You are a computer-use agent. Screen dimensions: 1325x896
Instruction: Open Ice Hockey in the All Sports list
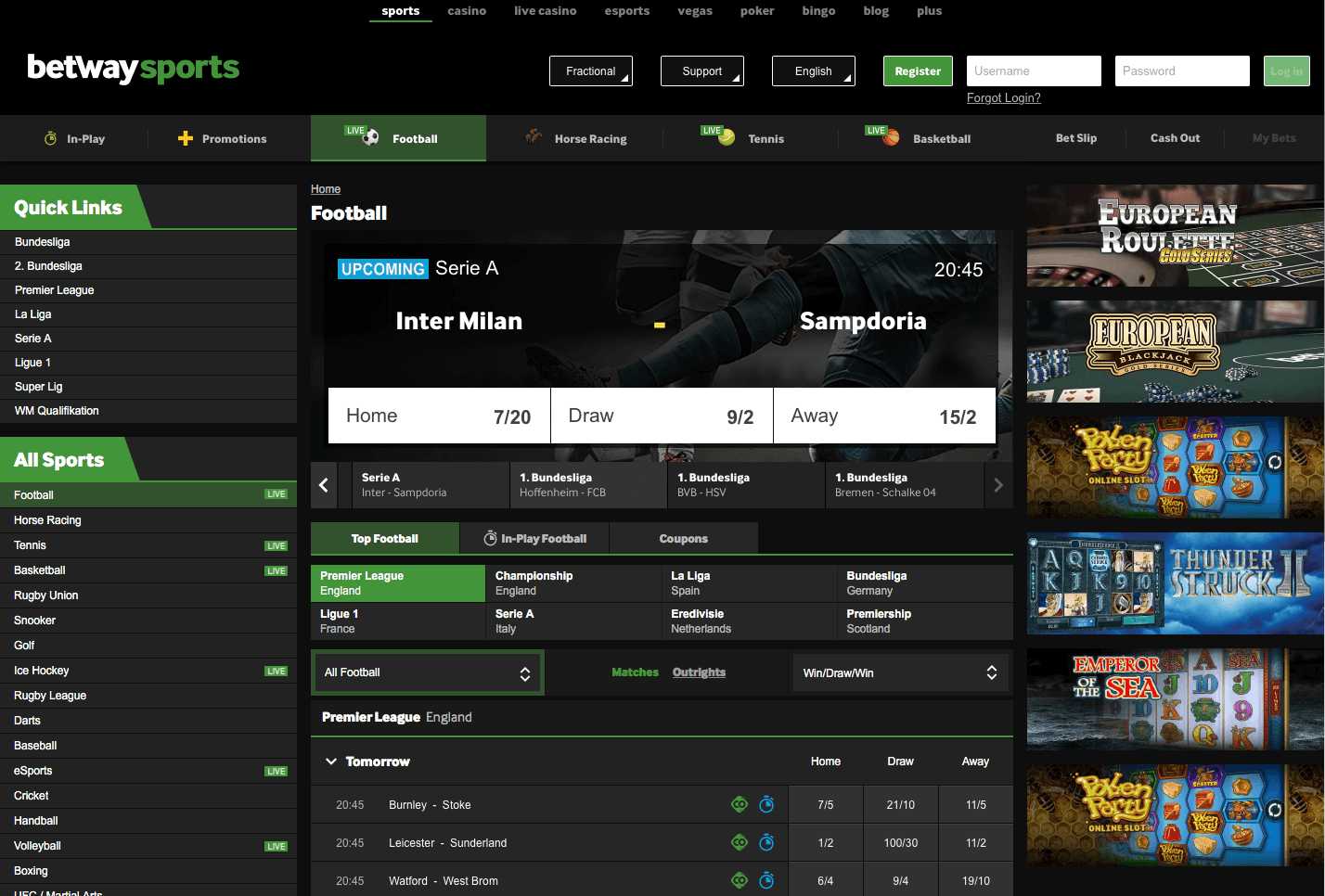click(x=148, y=671)
